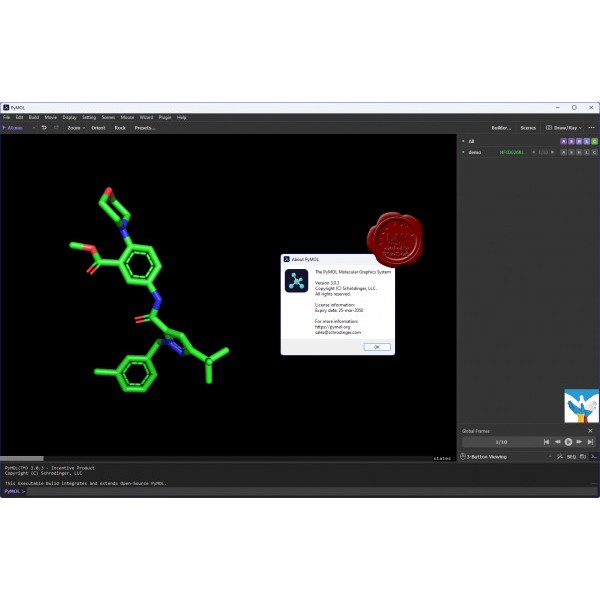600x600 pixels.
Task: Click the green C color button for All
Action: [594, 141]
